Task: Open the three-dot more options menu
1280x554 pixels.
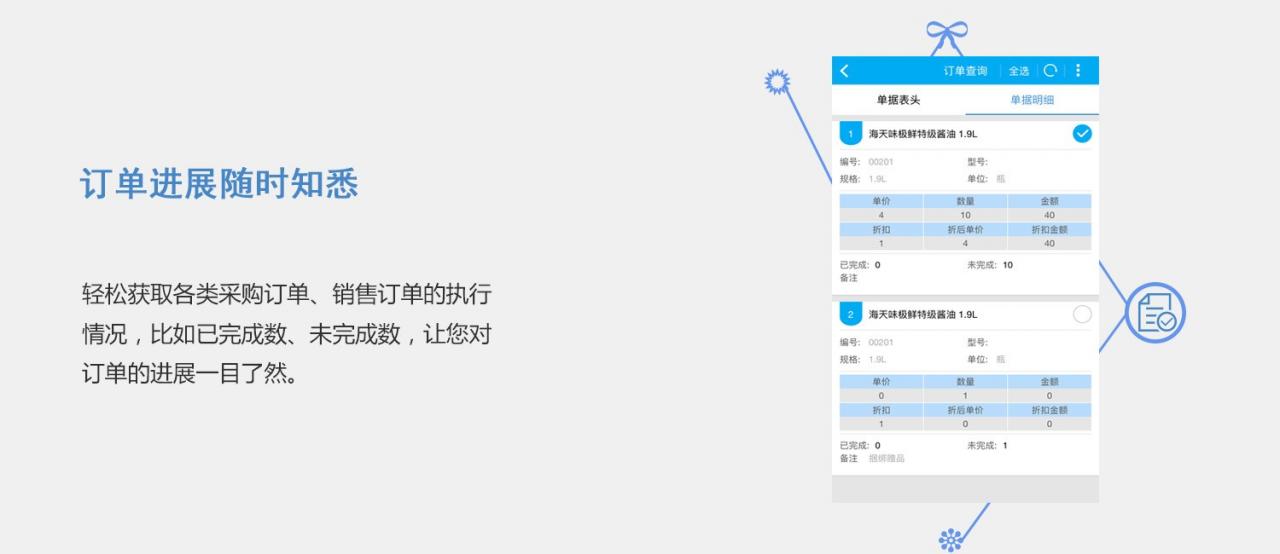Action: pyautogui.click(x=1078, y=71)
